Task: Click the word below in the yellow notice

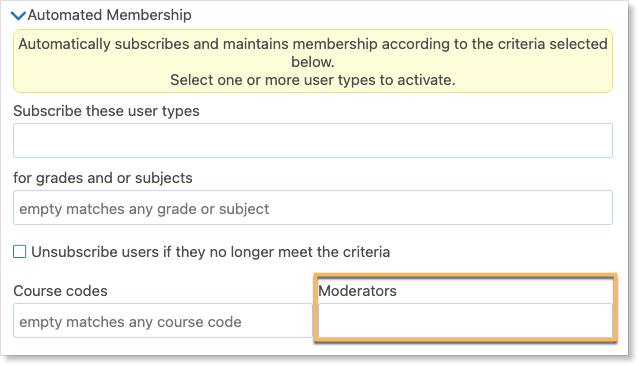Action: coord(313,62)
